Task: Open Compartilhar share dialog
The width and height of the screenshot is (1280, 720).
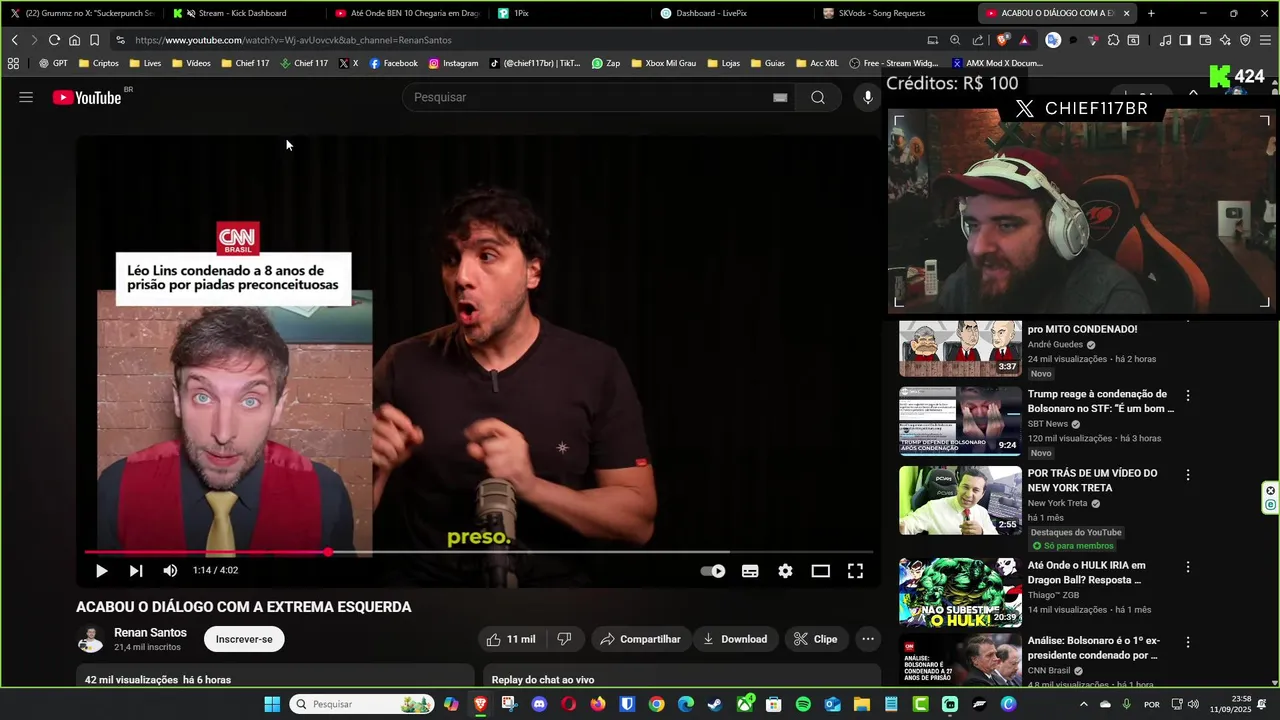Action: (640, 639)
